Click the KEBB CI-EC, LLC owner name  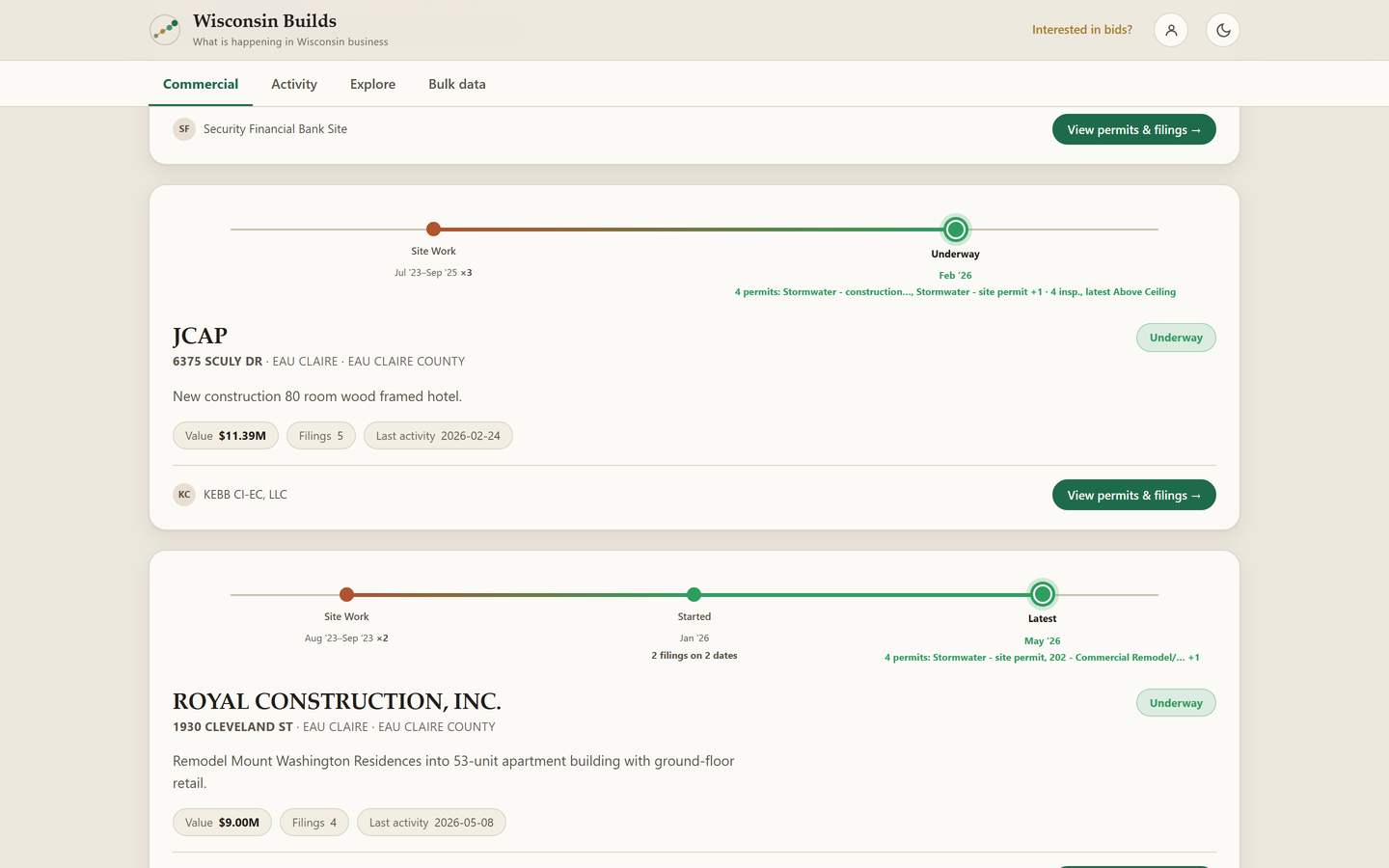point(245,495)
